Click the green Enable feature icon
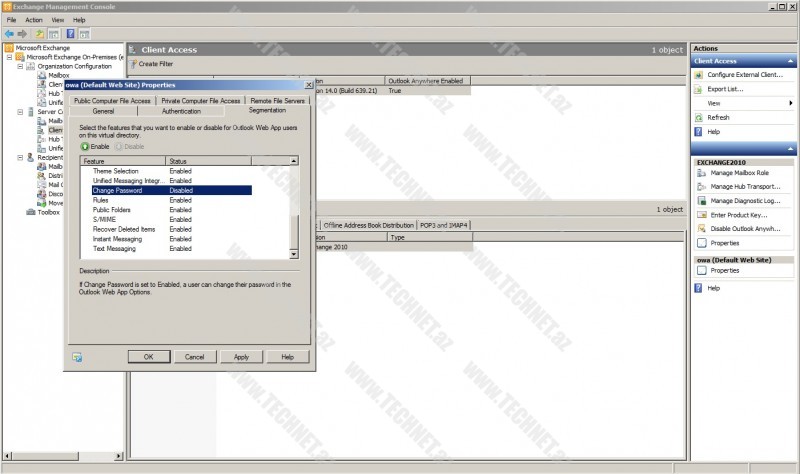 pyautogui.click(x=85, y=146)
